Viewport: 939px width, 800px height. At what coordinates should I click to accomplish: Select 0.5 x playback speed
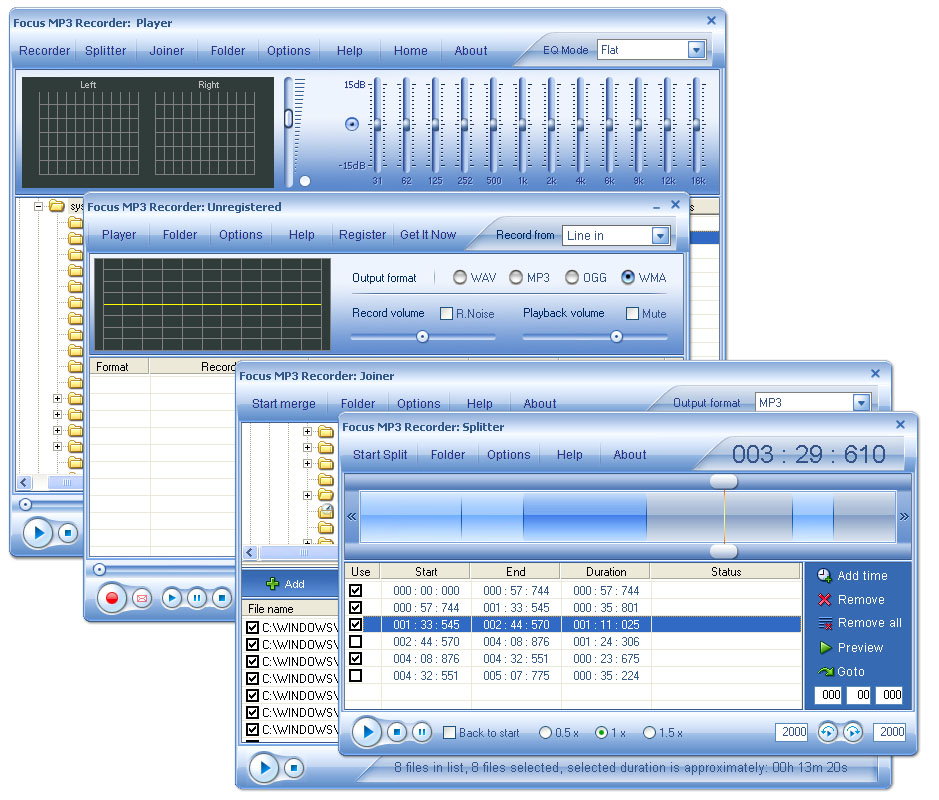coord(545,732)
